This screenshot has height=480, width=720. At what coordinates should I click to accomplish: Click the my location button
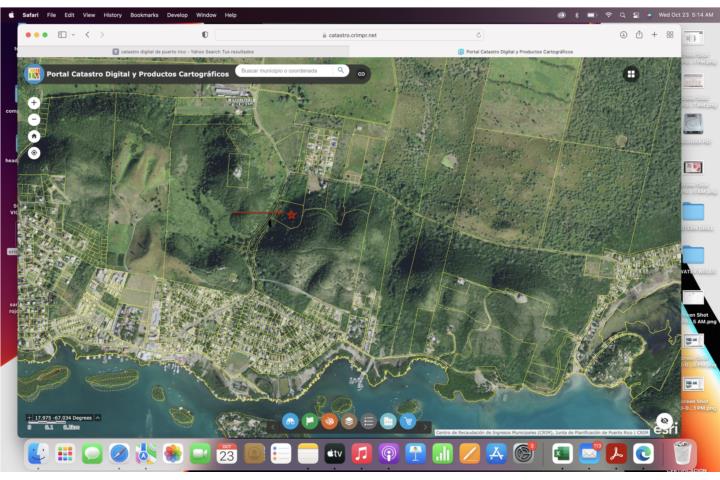pos(34,153)
